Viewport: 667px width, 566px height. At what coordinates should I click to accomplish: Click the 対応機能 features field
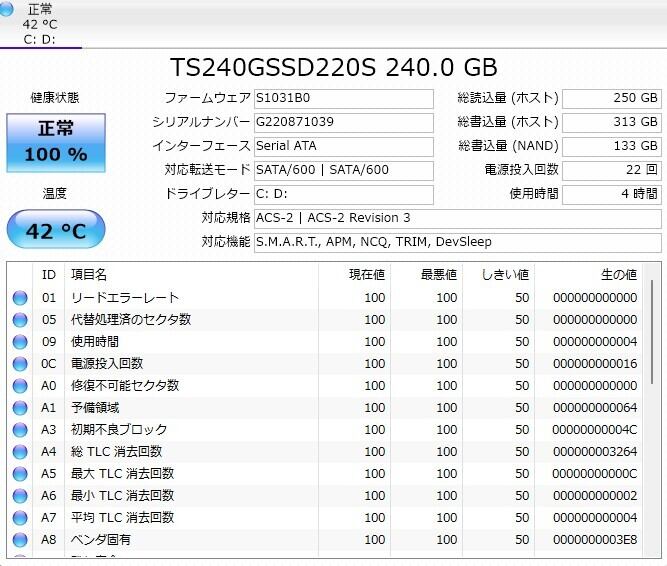coord(456,242)
